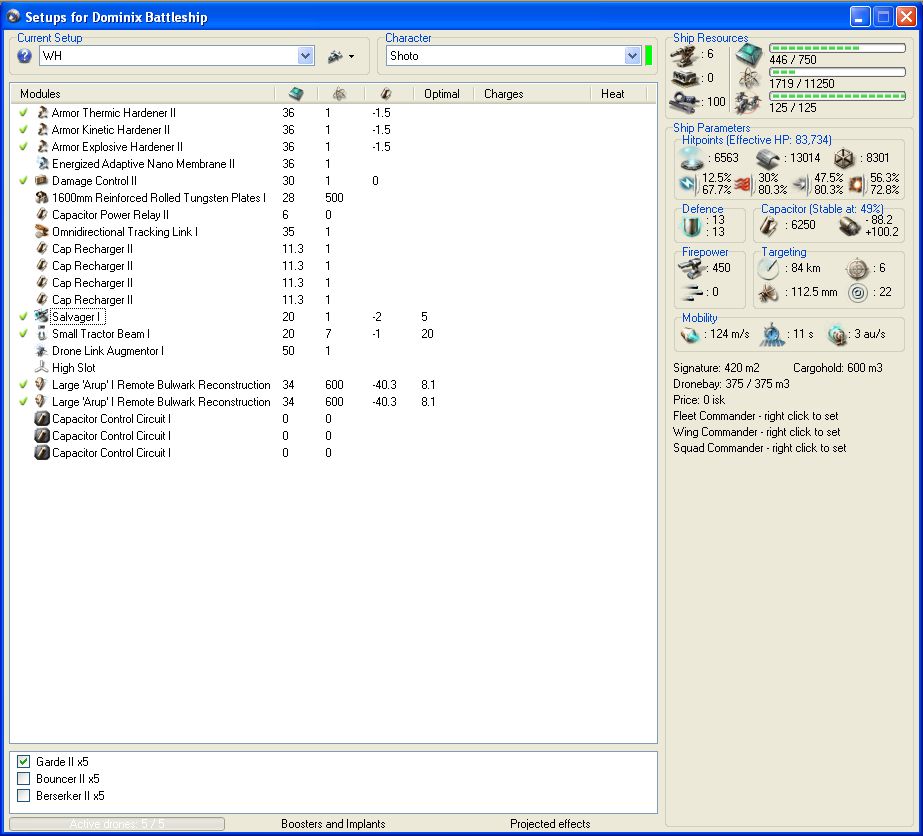Click the drone bandwidth bar 125 / 125
Screen dimensions: 923x836
837,95
